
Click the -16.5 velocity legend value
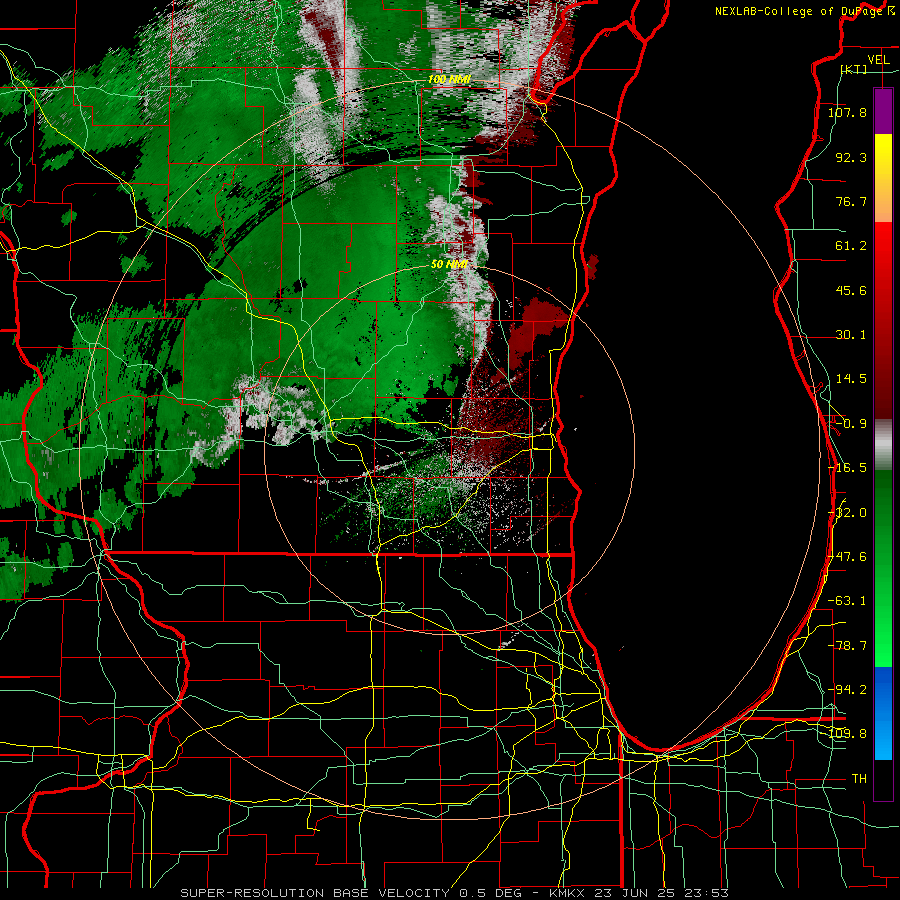click(x=847, y=468)
